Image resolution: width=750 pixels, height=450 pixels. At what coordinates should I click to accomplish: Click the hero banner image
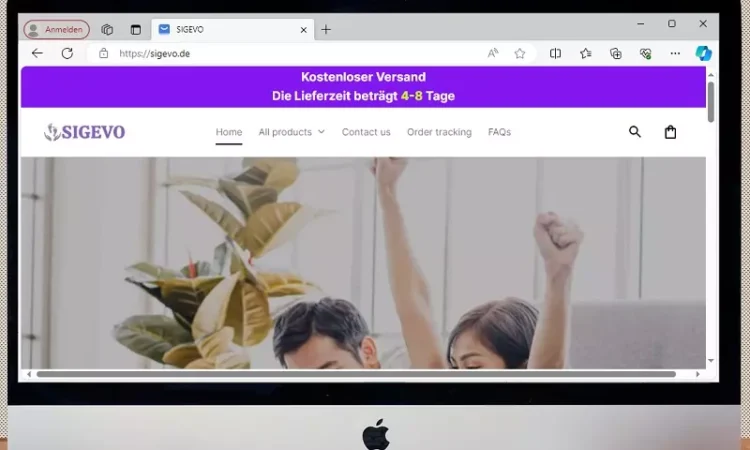tap(363, 263)
